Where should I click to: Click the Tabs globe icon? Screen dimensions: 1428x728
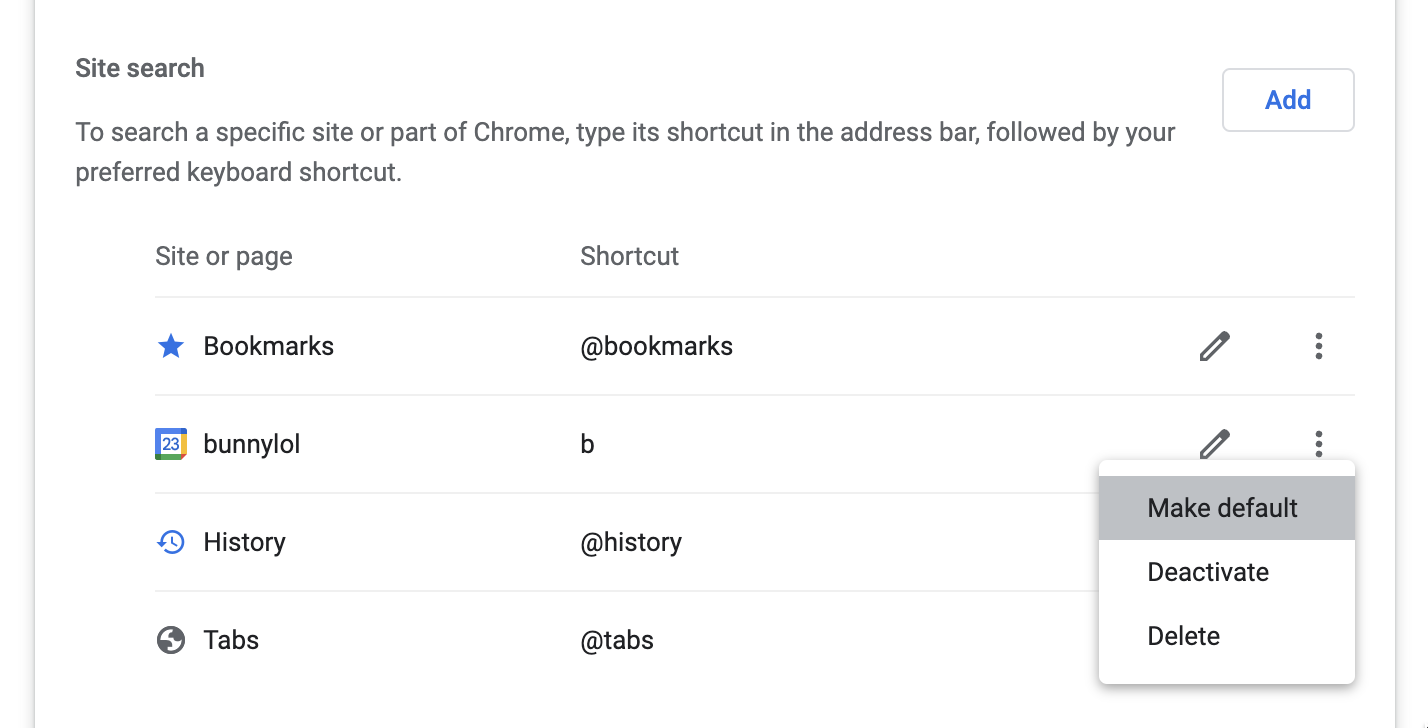coord(171,640)
